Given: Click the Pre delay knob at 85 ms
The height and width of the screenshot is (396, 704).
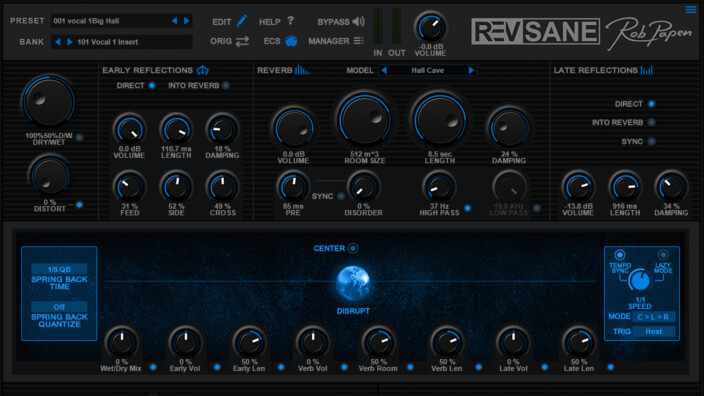Looking at the screenshot, I should click(x=293, y=187).
